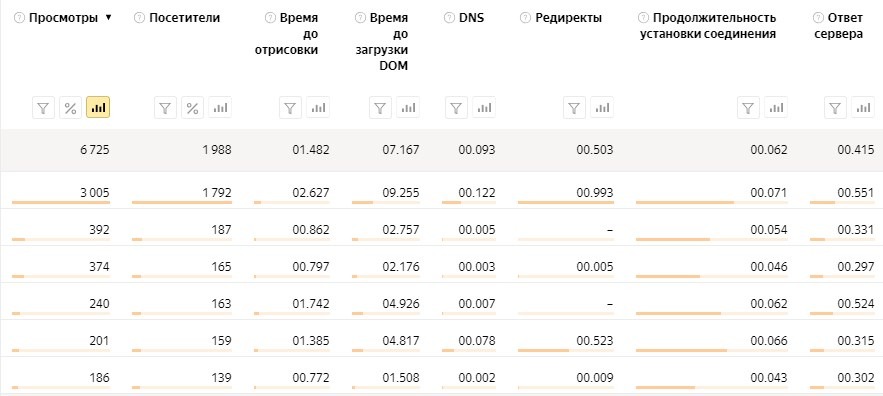Sort by Редиректы column header
Image resolution: width=883 pixels, height=396 pixels.
(568, 18)
